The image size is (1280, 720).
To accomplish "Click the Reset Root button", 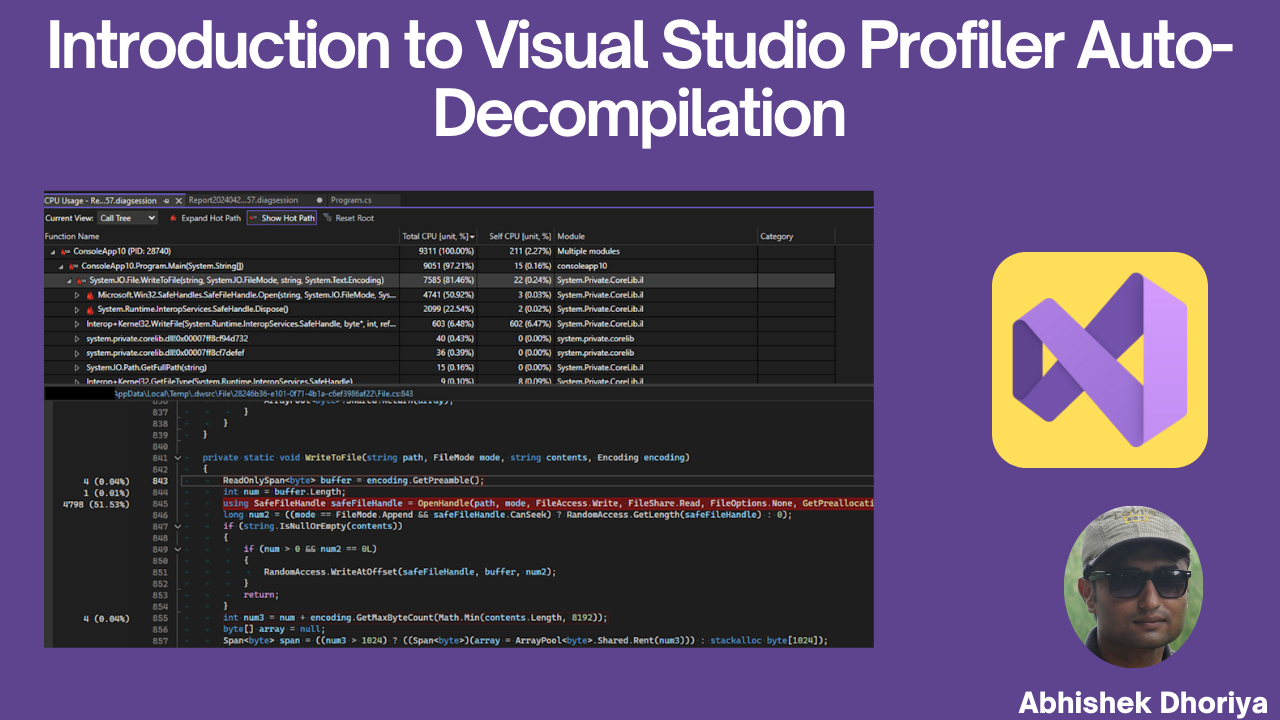I will coord(348,218).
